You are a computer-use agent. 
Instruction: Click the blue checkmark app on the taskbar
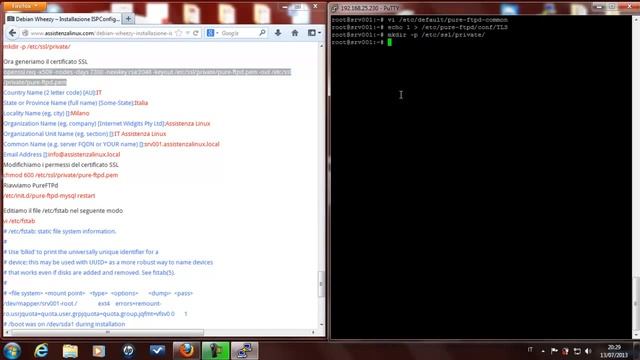click(x=157, y=351)
